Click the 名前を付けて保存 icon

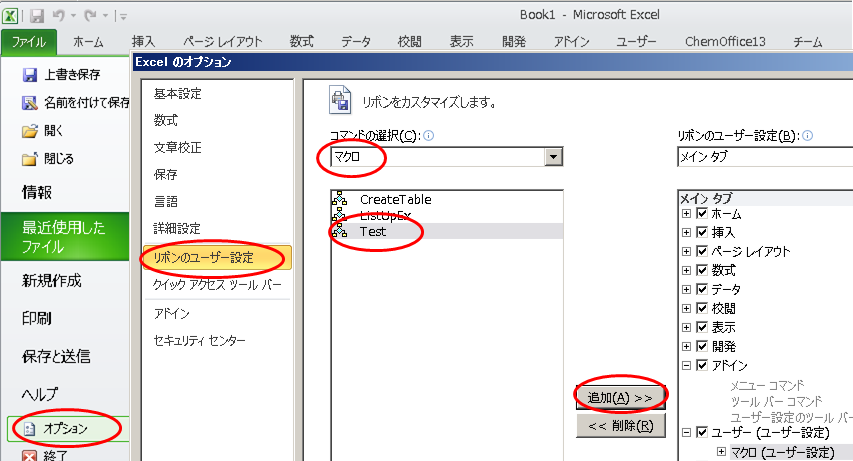click(x=30, y=102)
